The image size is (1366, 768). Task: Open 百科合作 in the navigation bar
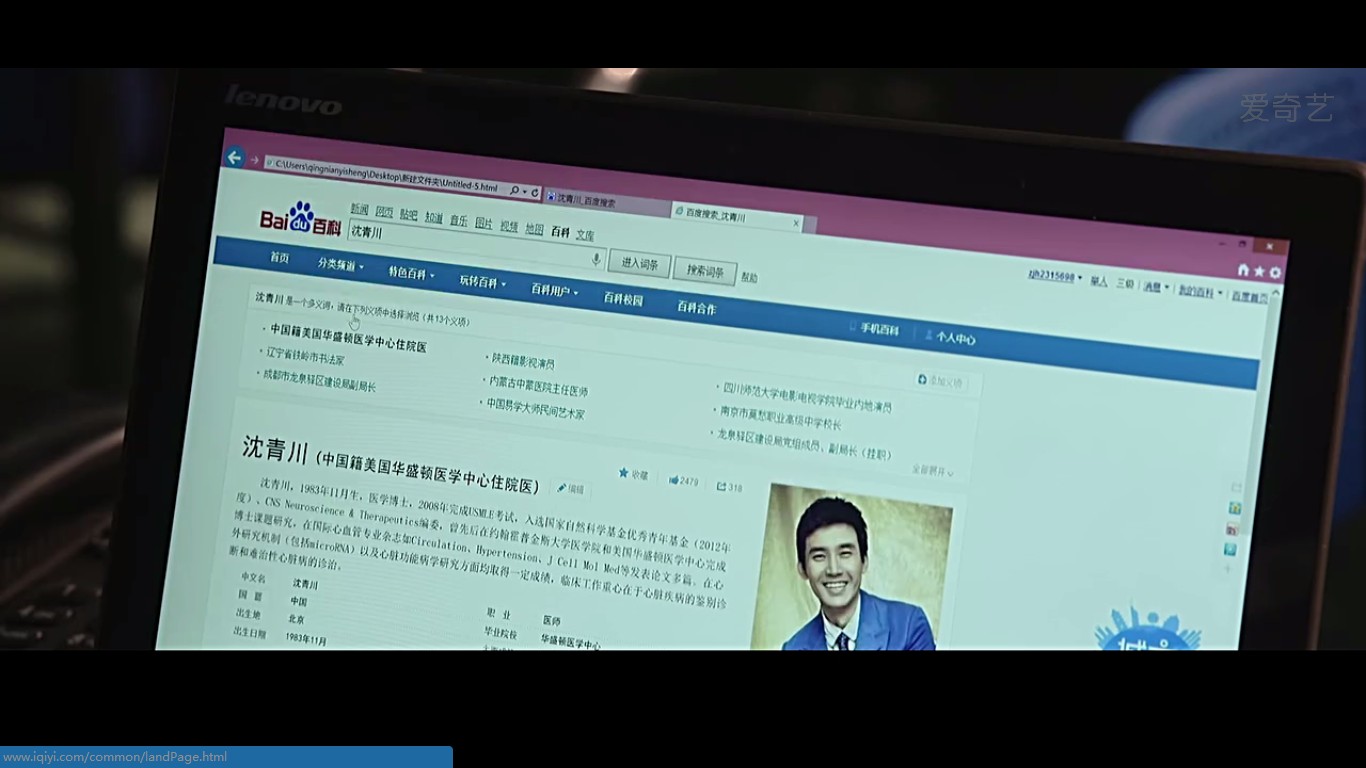[x=696, y=307]
